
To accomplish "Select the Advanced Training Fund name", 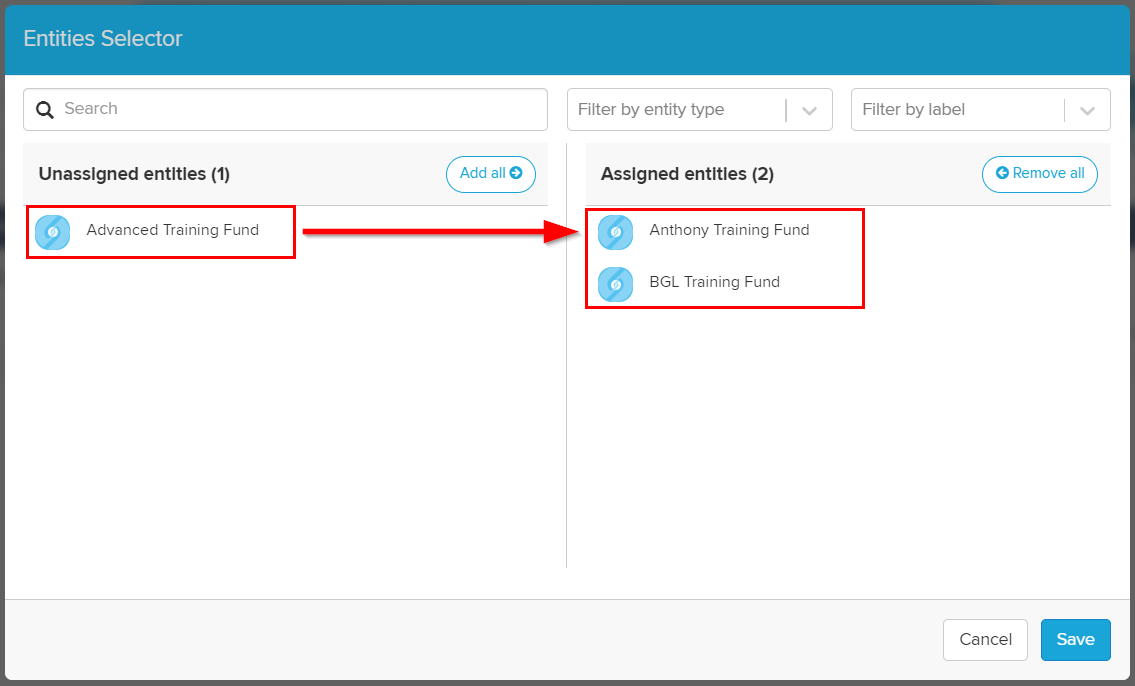I will [x=172, y=230].
